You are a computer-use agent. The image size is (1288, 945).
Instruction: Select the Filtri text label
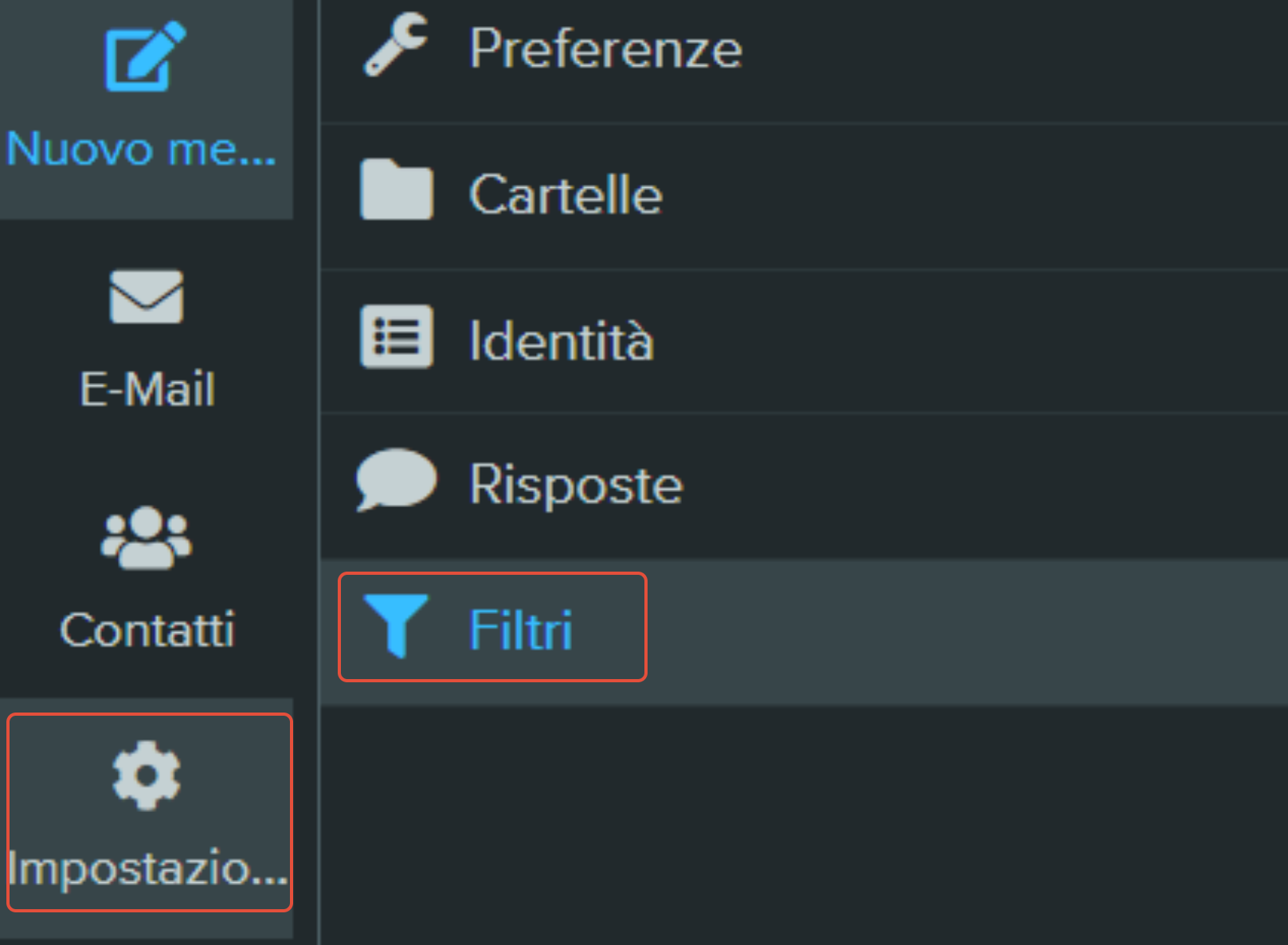click(x=521, y=630)
